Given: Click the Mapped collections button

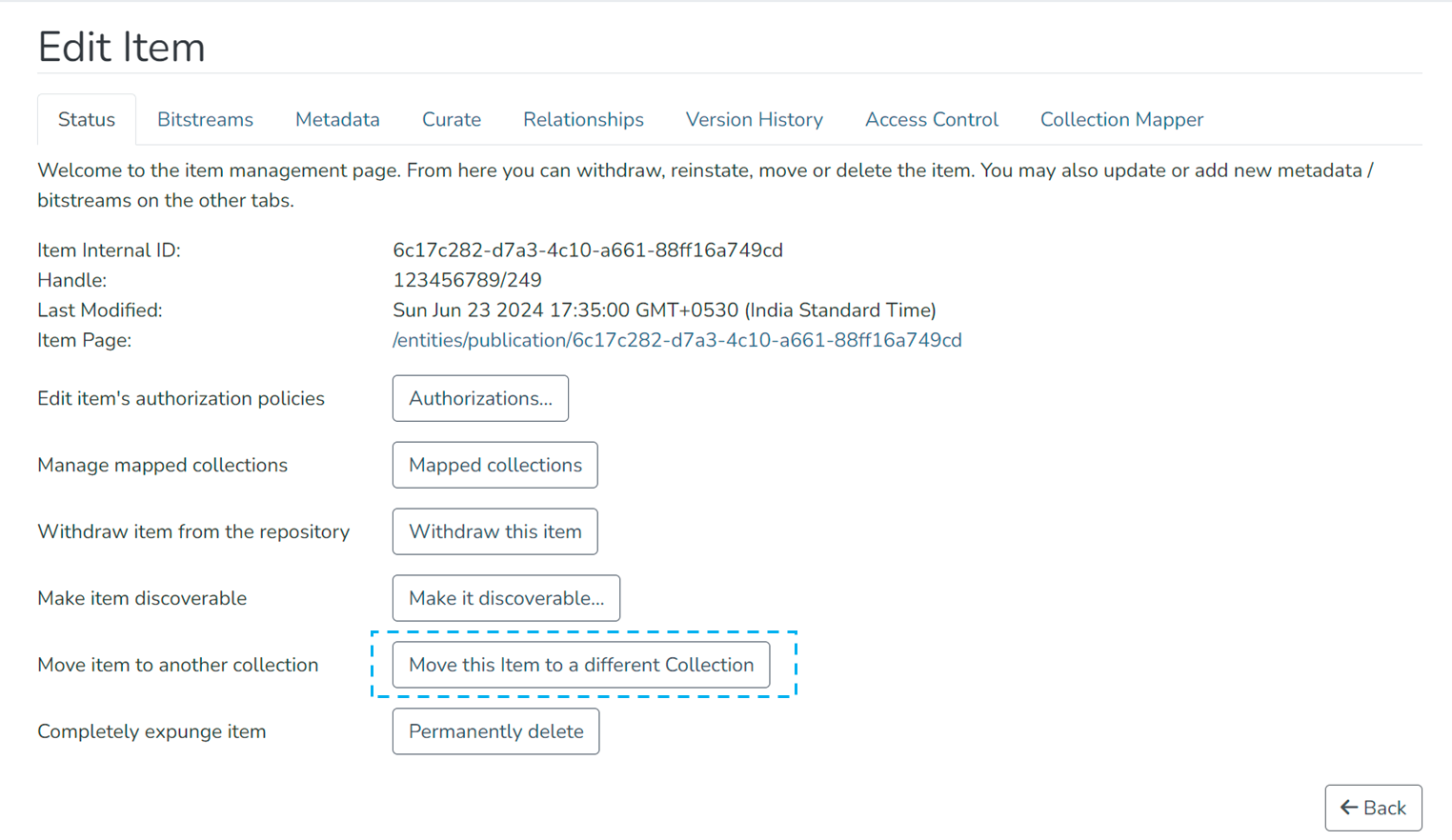Looking at the screenshot, I should pos(494,465).
